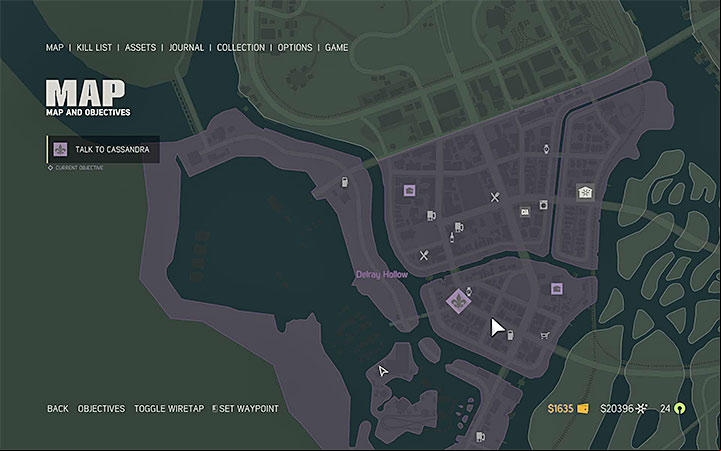Select the safehouse icon on the eastern district

[585, 192]
